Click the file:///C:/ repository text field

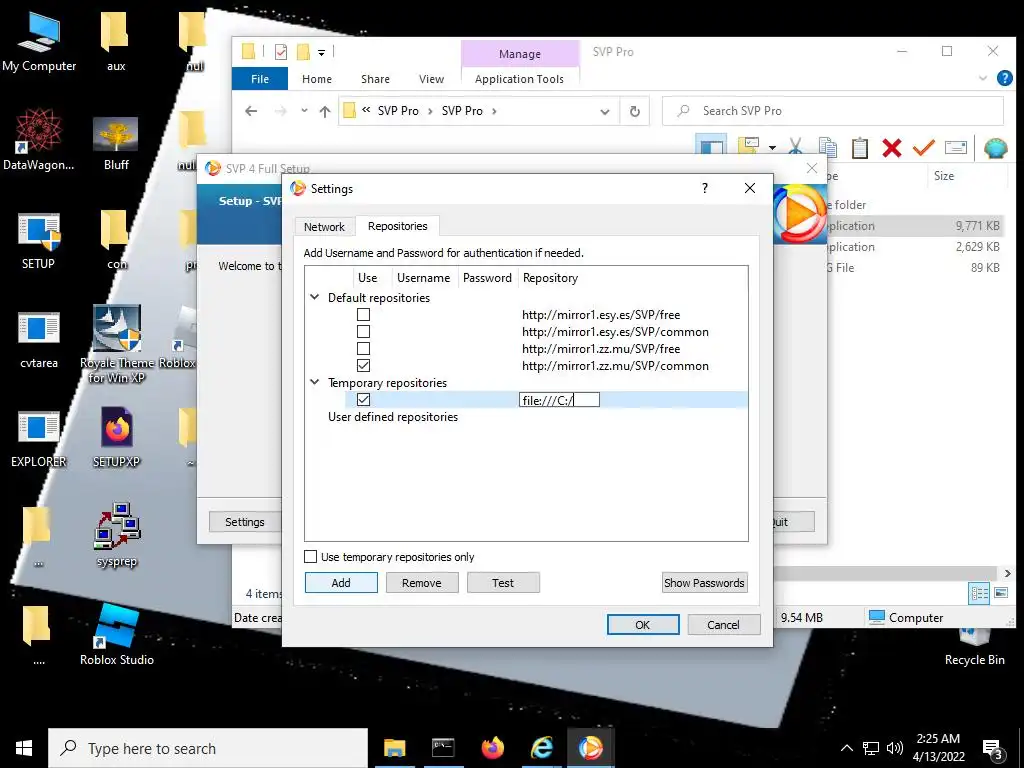coord(560,400)
